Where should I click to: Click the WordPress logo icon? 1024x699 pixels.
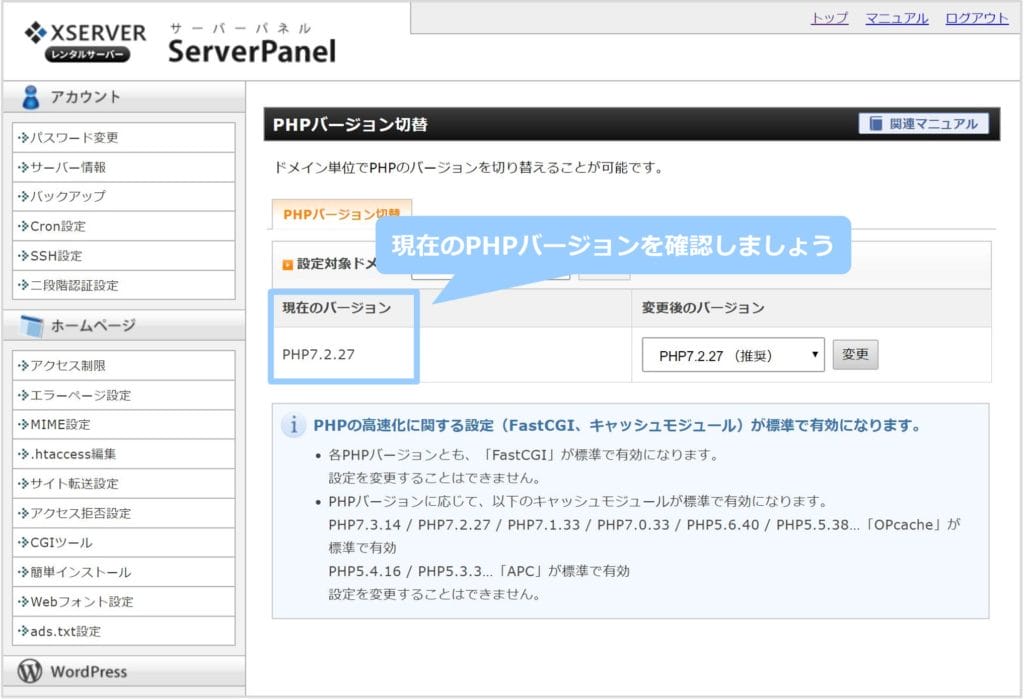[29, 670]
